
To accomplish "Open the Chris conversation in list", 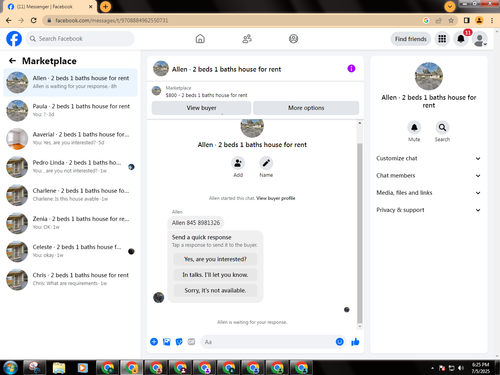I will click(x=70, y=279).
